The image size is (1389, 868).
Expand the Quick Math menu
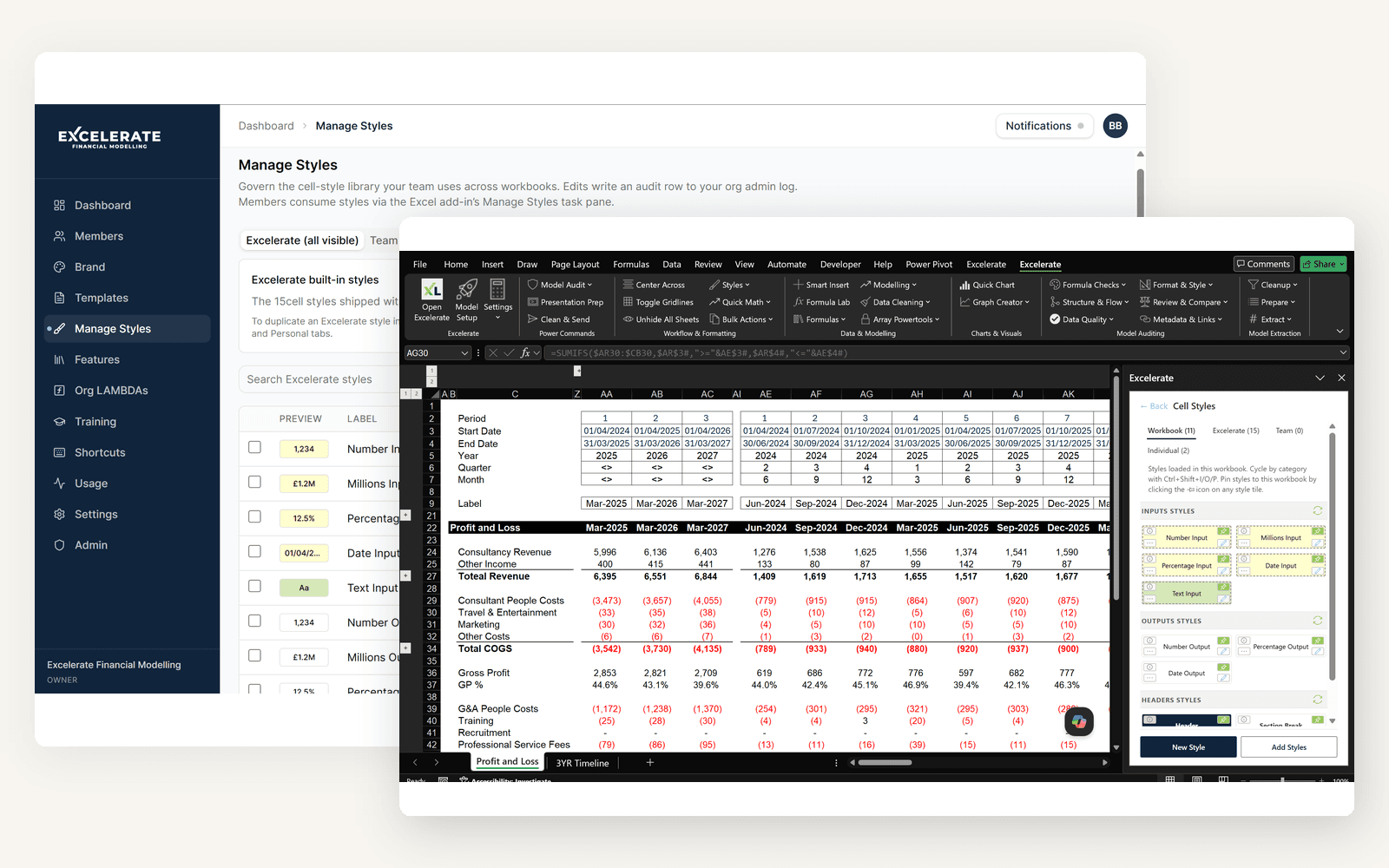[x=740, y=302]
